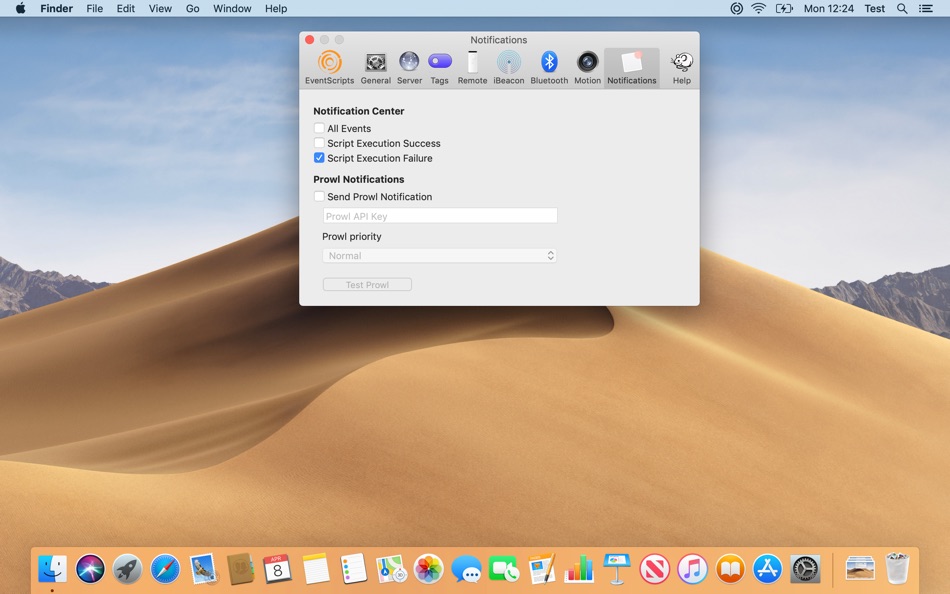Switch to the General preferences pane
The height and width of the screenshot is (594, 950).
tap(376, 68)
